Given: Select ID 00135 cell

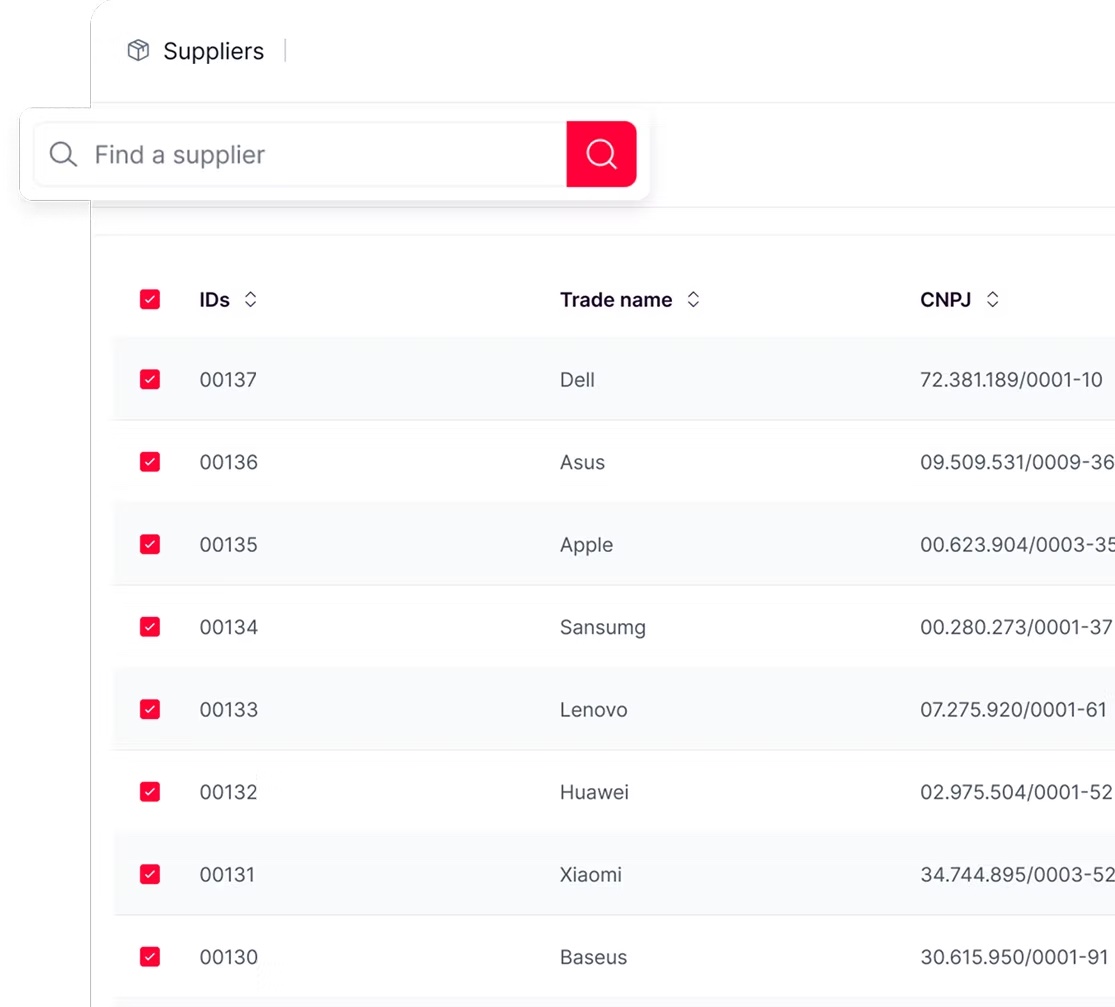Looking at the screenshot, I should tap(228, 545).
